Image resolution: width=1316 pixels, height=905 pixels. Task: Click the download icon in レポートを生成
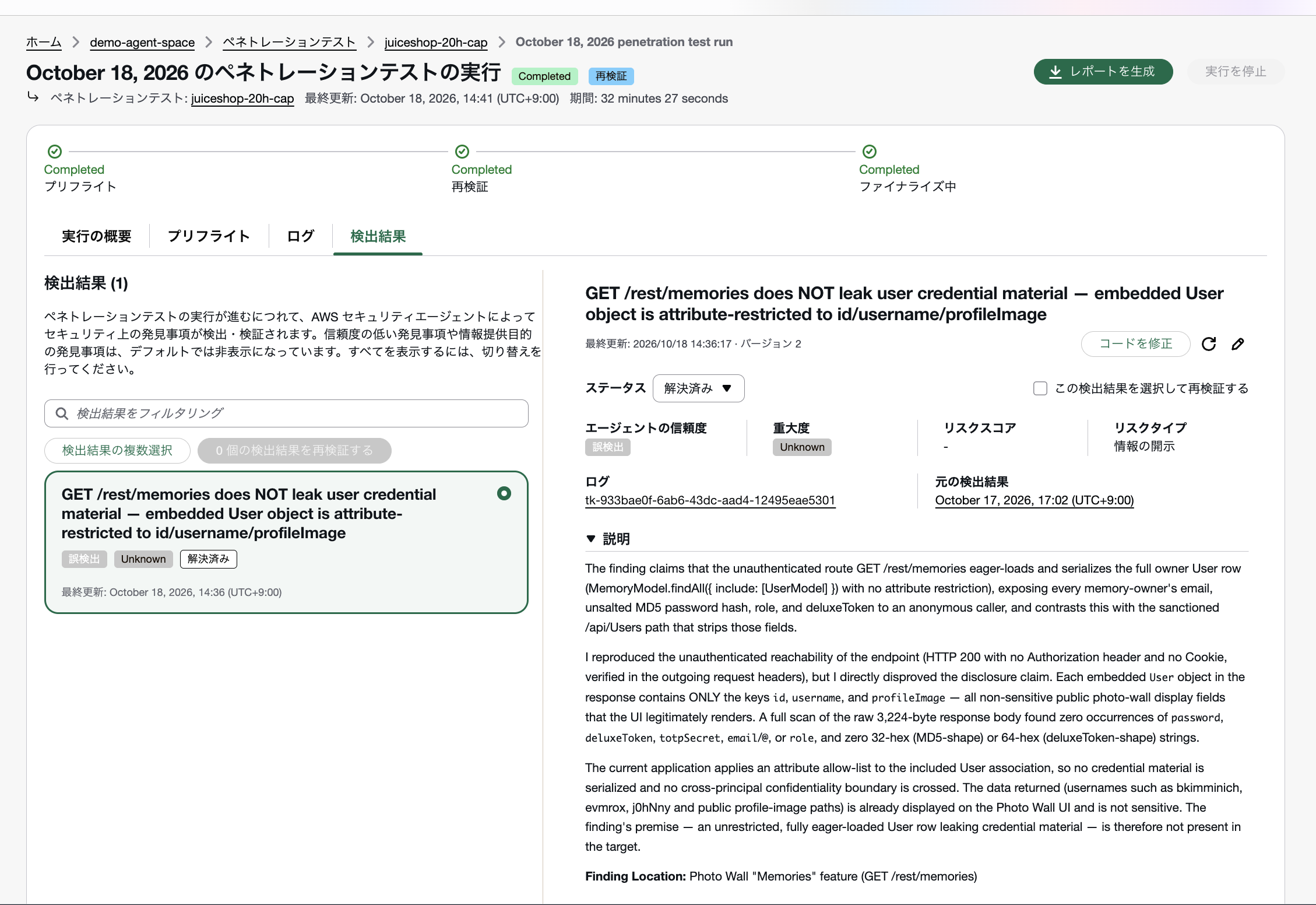tap(1055, 72)
